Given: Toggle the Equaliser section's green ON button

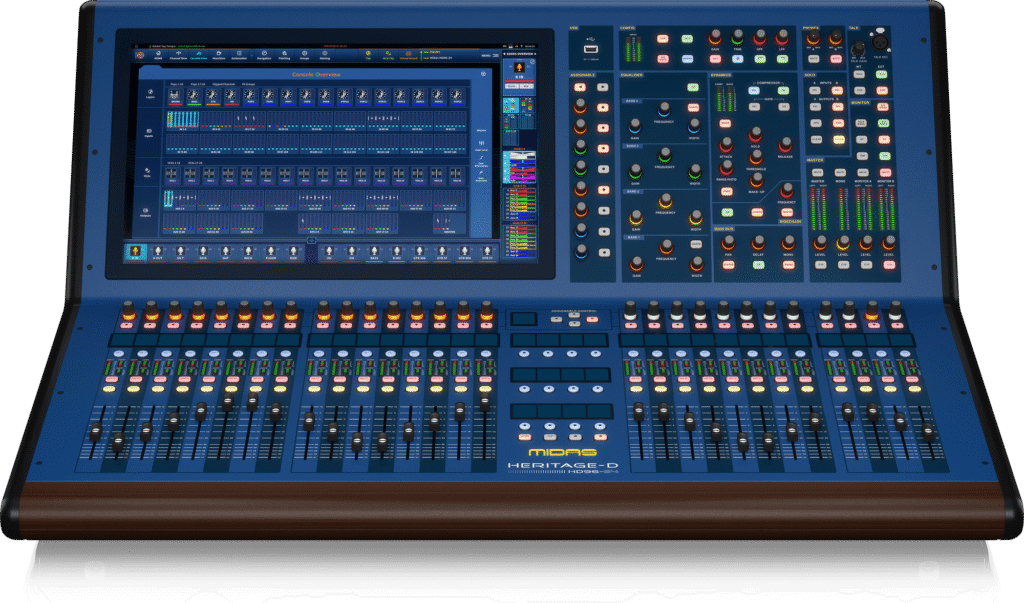Looking at the screenshot, I should coord(692,88).
